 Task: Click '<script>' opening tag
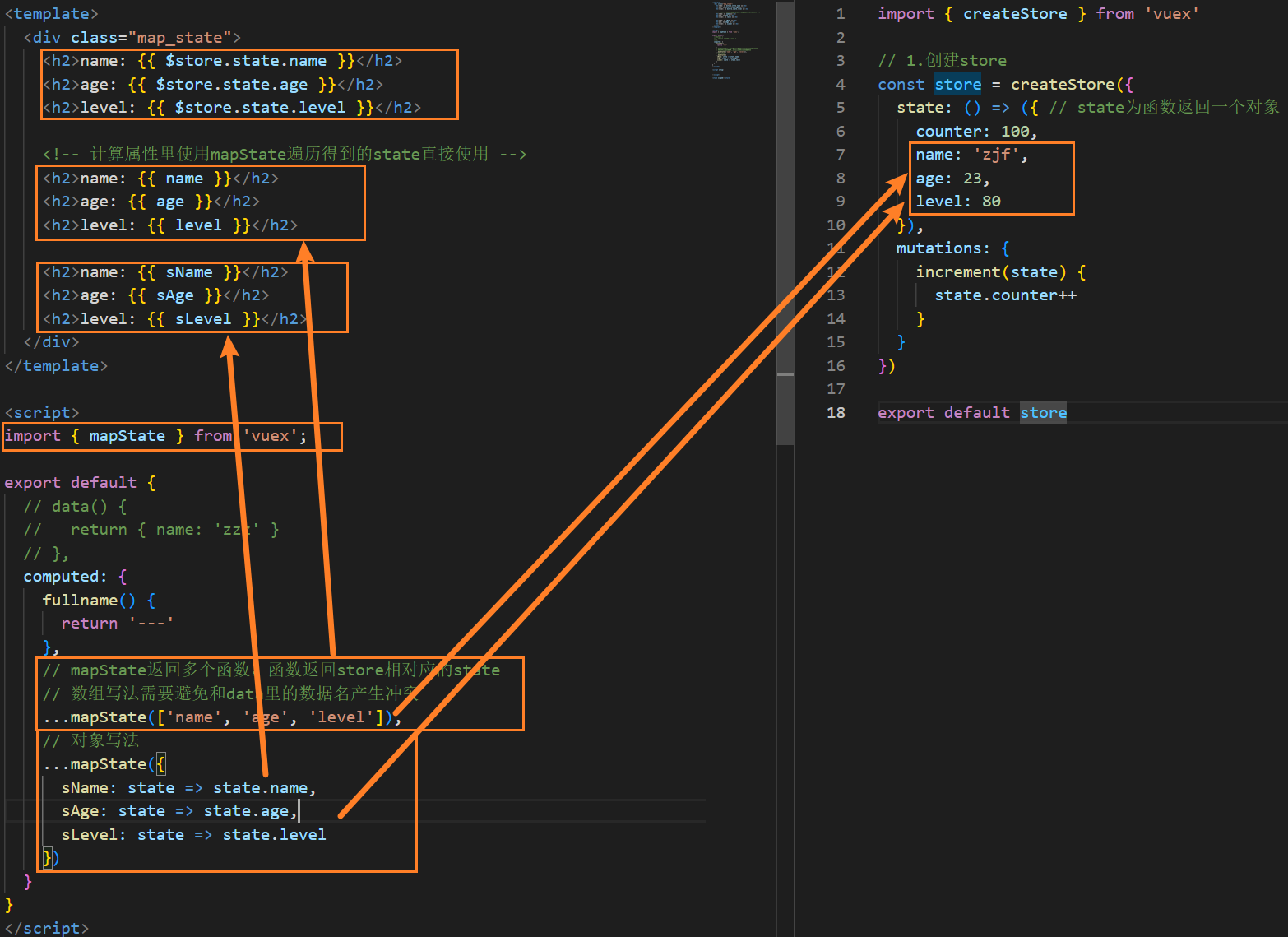click(x=42, y=413)
